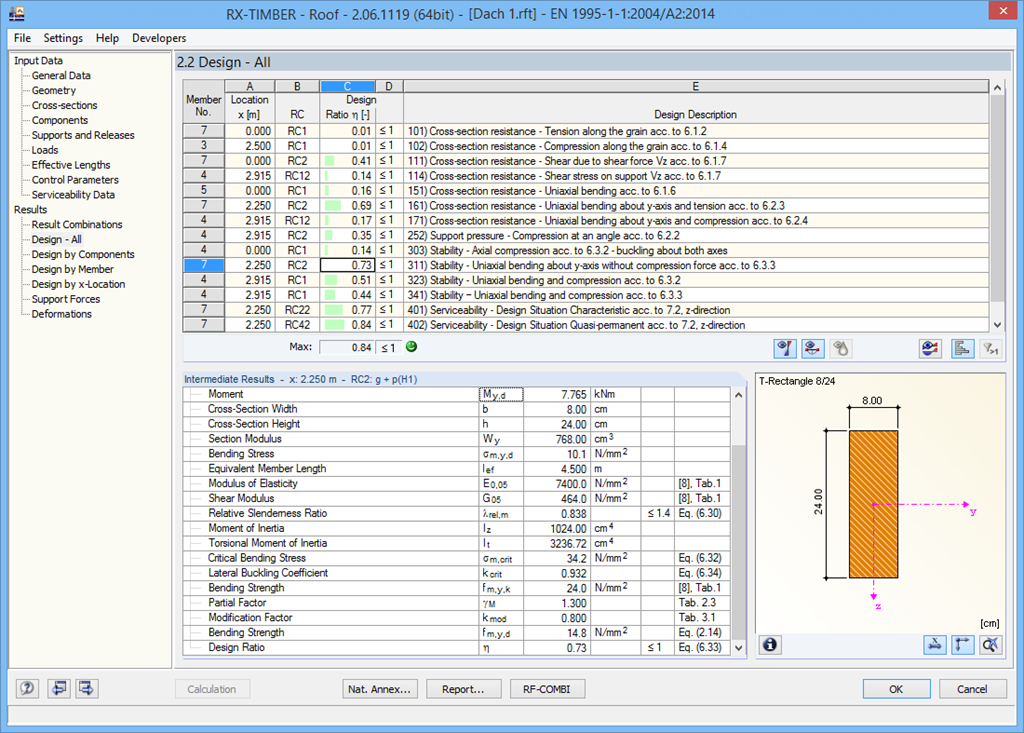Show the result diagrams bar-chart icon
1024x733 pixels.
961,348
